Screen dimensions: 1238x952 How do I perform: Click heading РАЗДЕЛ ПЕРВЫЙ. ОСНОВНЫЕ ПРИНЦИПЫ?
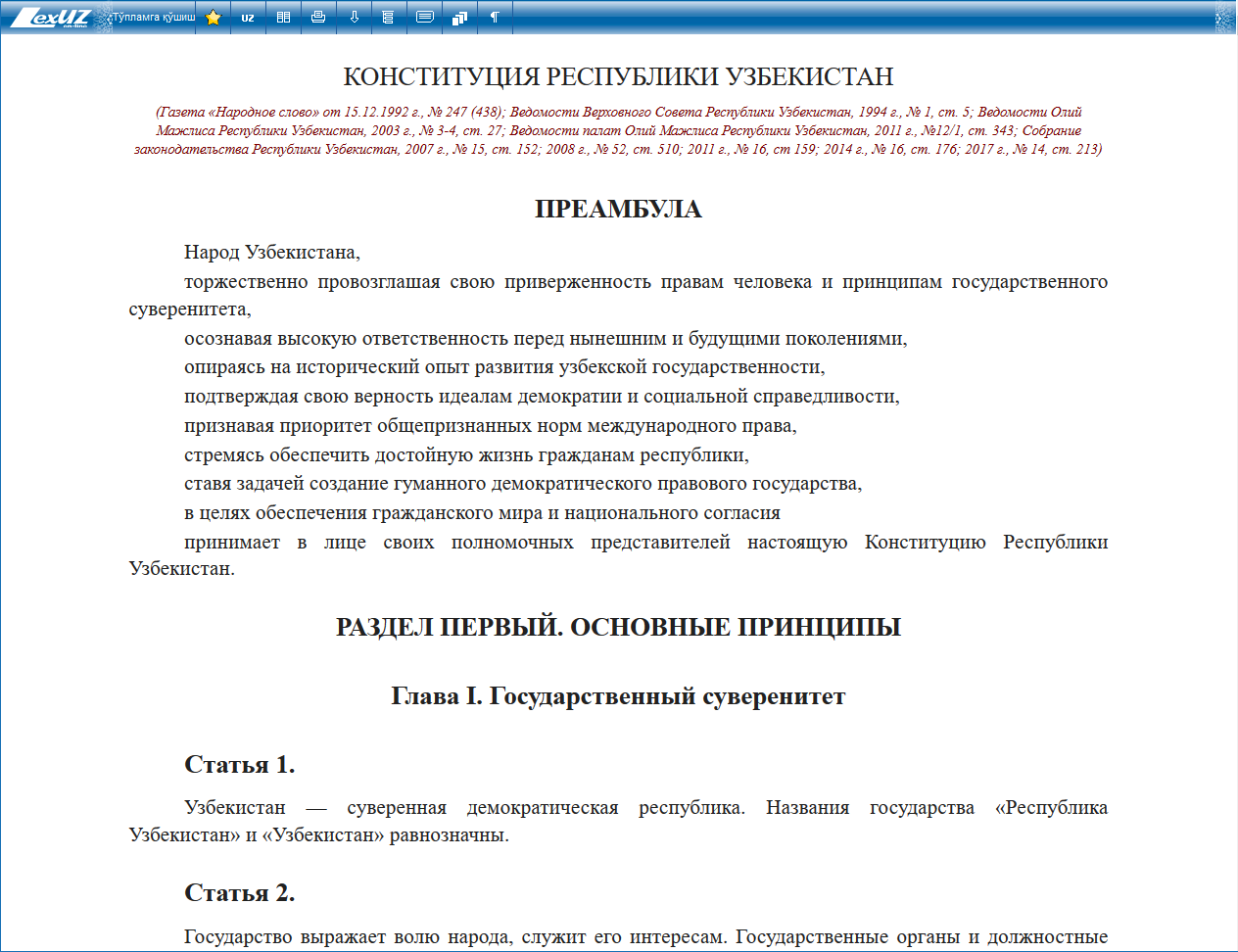pos(618,627)
